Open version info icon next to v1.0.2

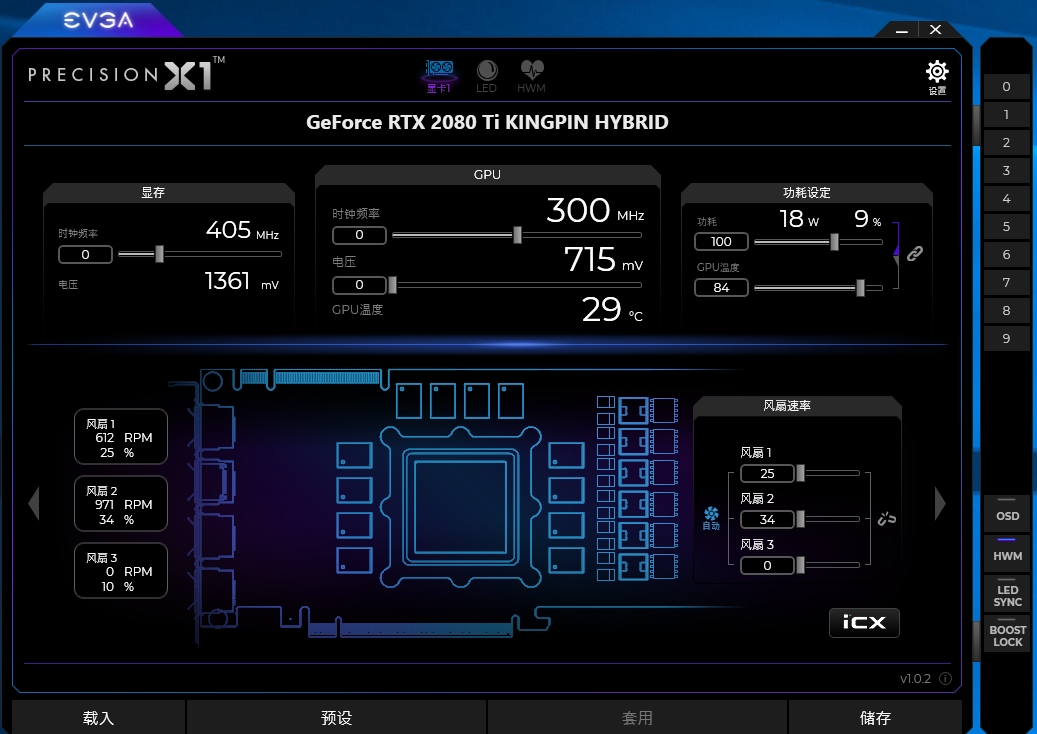(946, 678)
